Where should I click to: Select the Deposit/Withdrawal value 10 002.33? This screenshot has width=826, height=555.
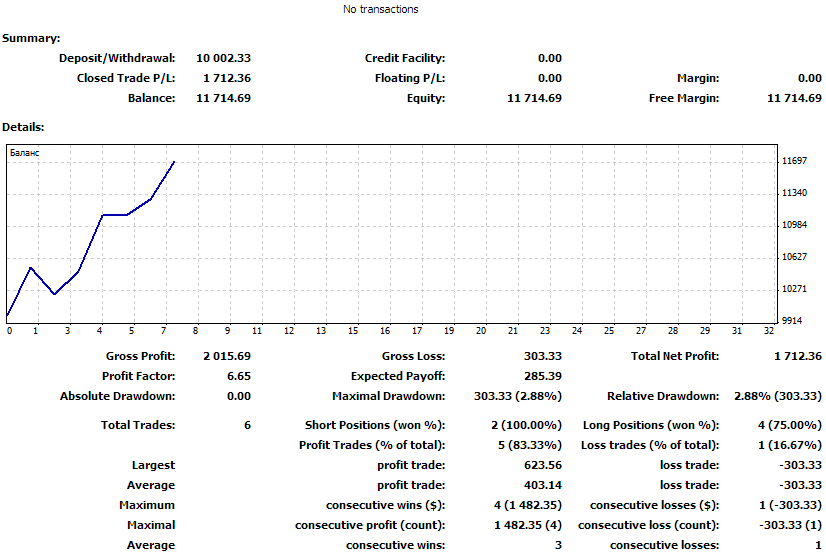coord(223,59)
